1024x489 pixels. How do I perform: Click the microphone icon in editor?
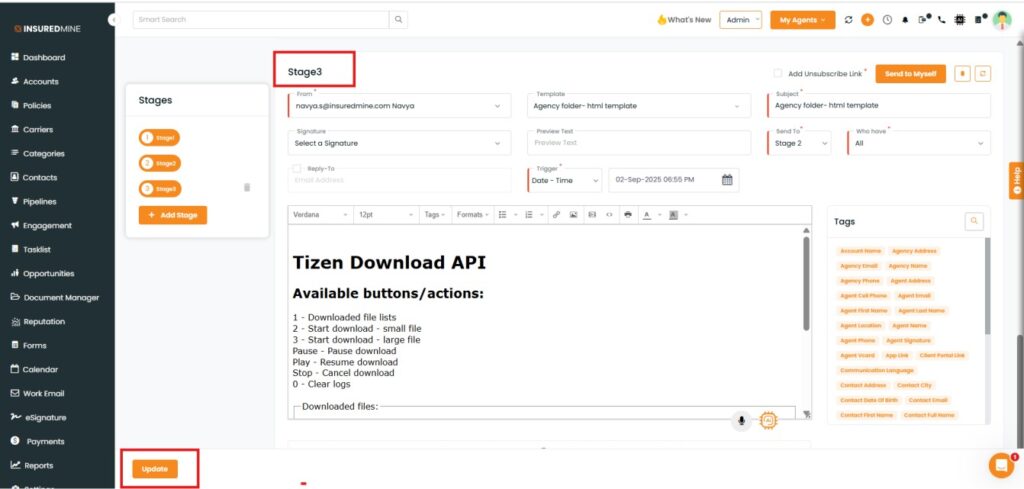(741, 420)
